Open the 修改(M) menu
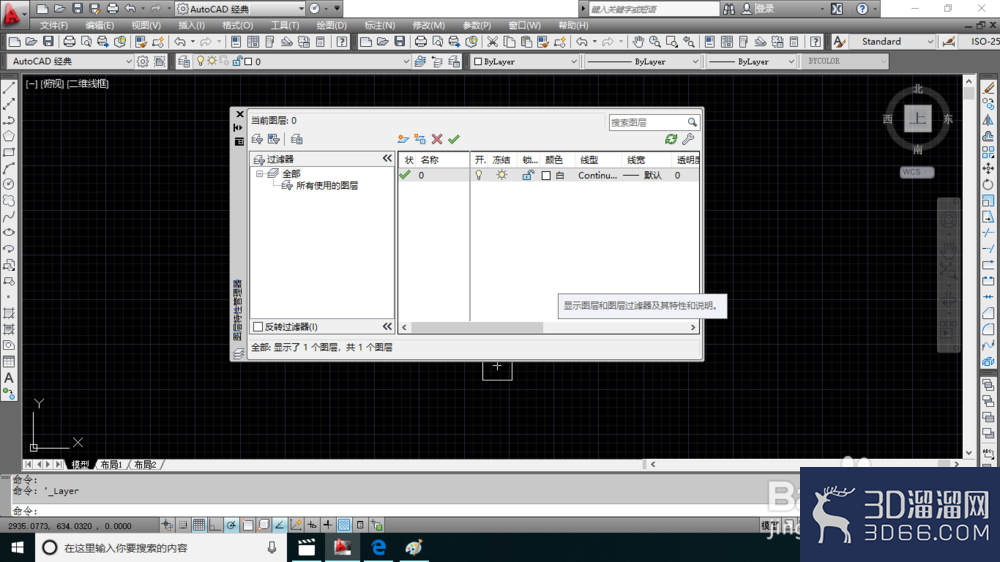The width and height of the screenshot is (1000, 562). [429, 26]
